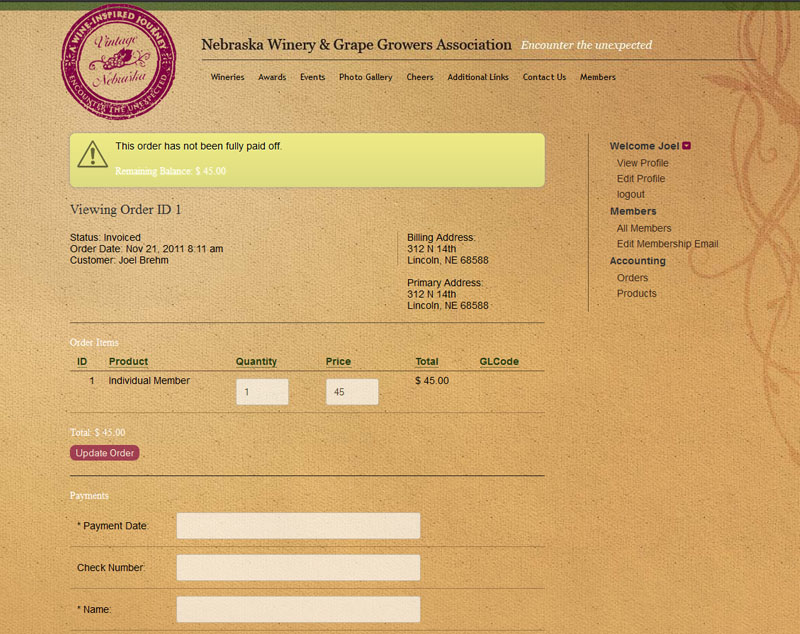Open the Cheers menu
Screen dimensions: 800x634
(420, 77)
